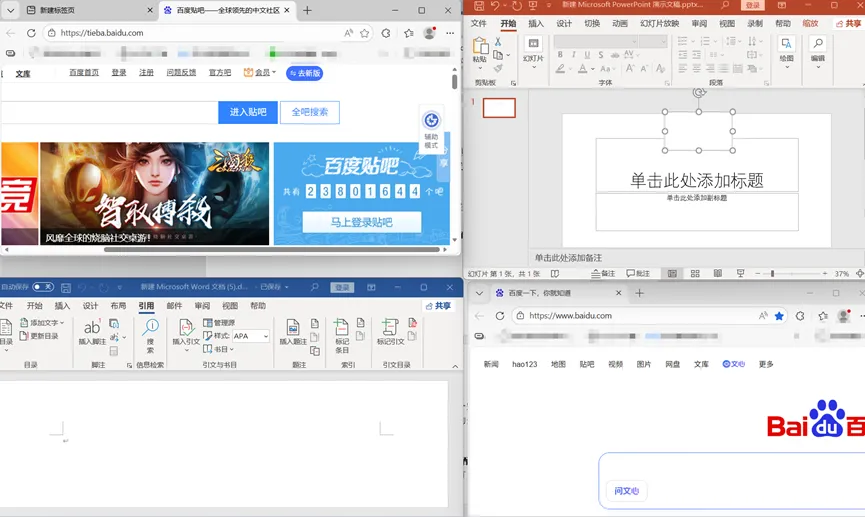Click the Bold button in PowerPoint
Screen dimensions: 865x517
point(560,55)
